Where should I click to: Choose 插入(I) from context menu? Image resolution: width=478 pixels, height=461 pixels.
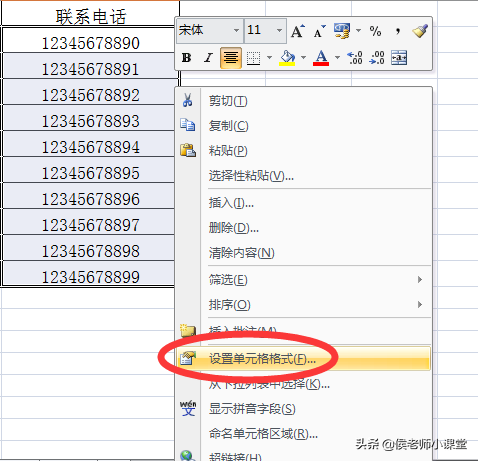point(303,203)
